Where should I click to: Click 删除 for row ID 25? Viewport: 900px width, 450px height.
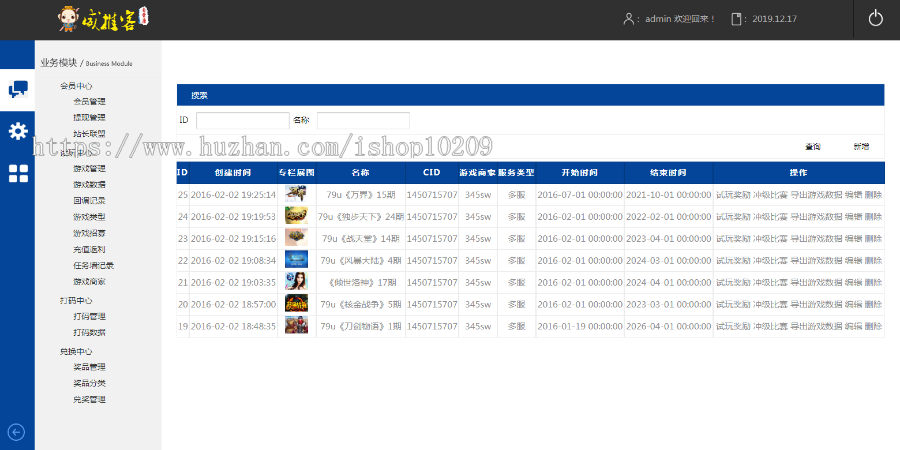click(x=873, y=194)
